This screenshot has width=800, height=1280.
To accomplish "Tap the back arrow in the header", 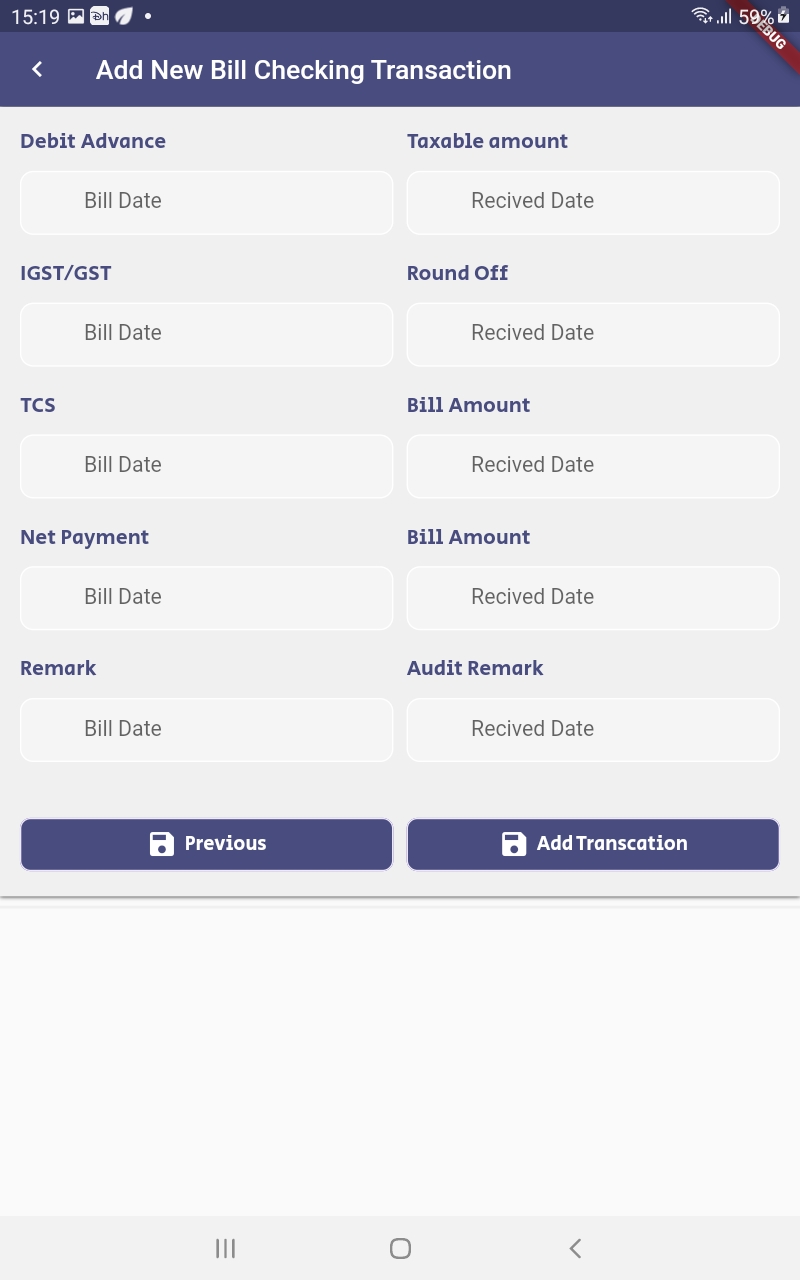I will pos(37,69).
